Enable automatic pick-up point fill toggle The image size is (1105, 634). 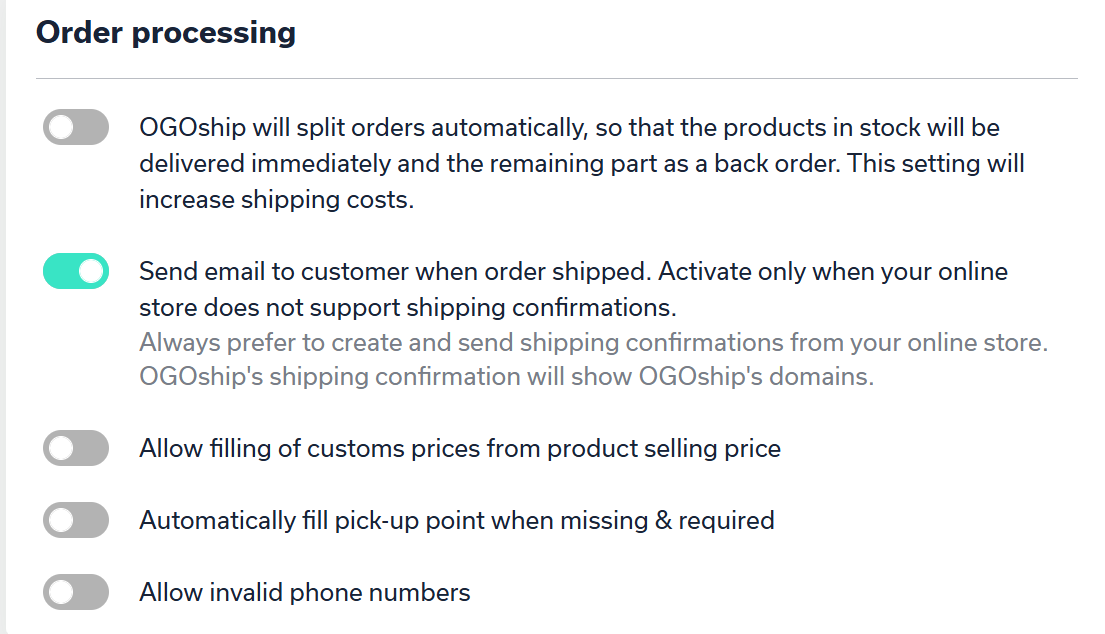[x=76, y=520]
